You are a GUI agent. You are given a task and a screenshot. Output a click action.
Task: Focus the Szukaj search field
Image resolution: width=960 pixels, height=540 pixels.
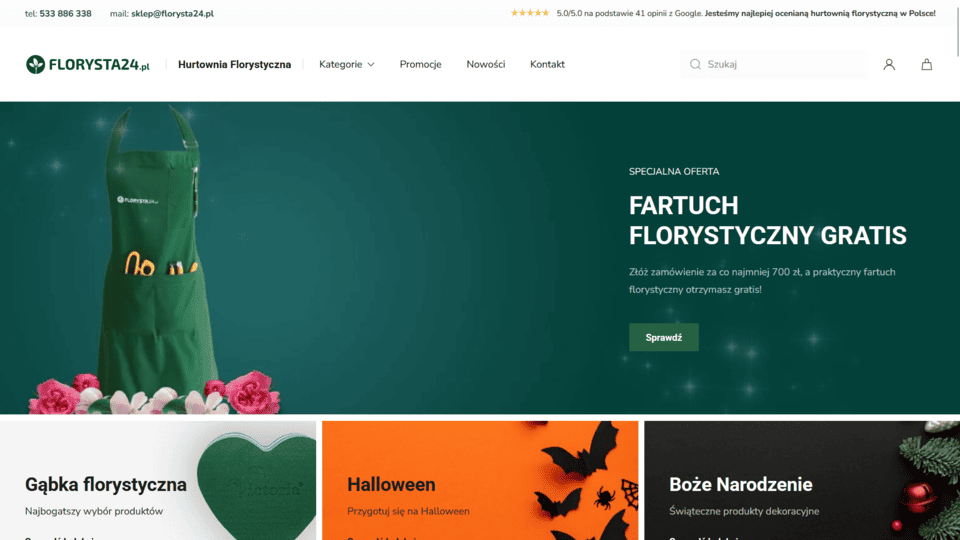pos(774,64)
